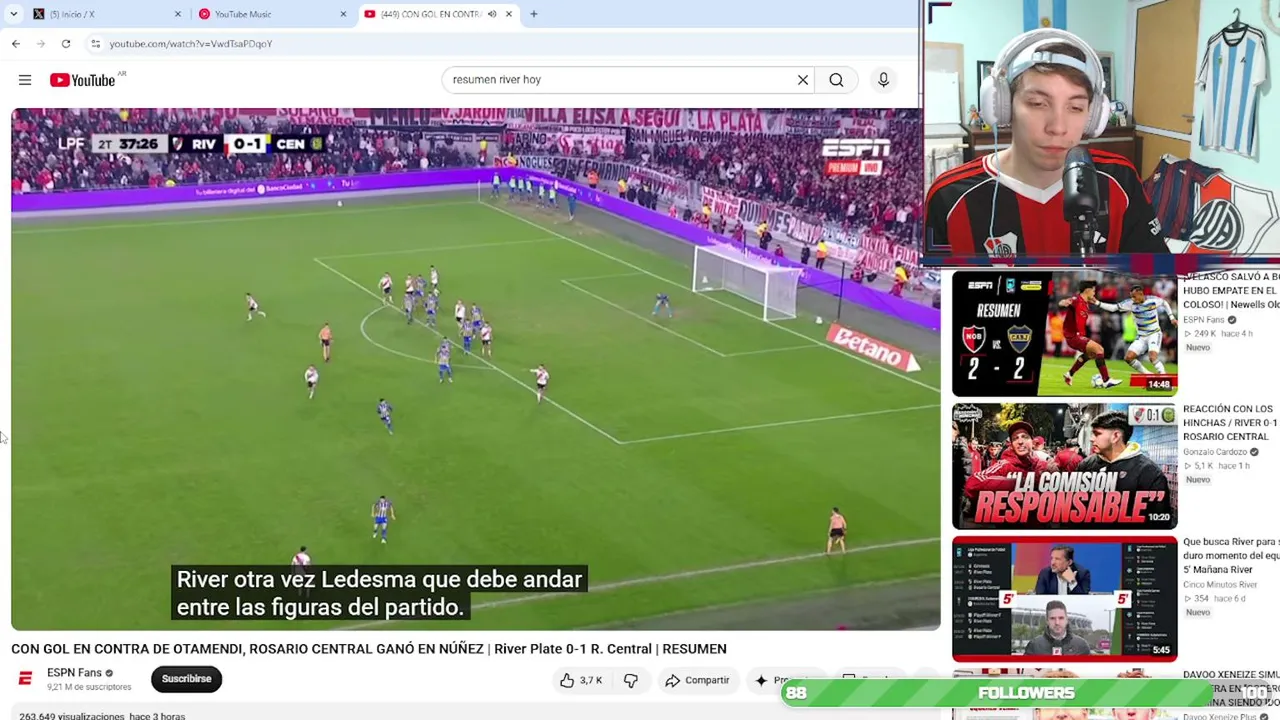Share the video via Compartir
Screen dimensions: 1280x720
[x=697, y=680]
